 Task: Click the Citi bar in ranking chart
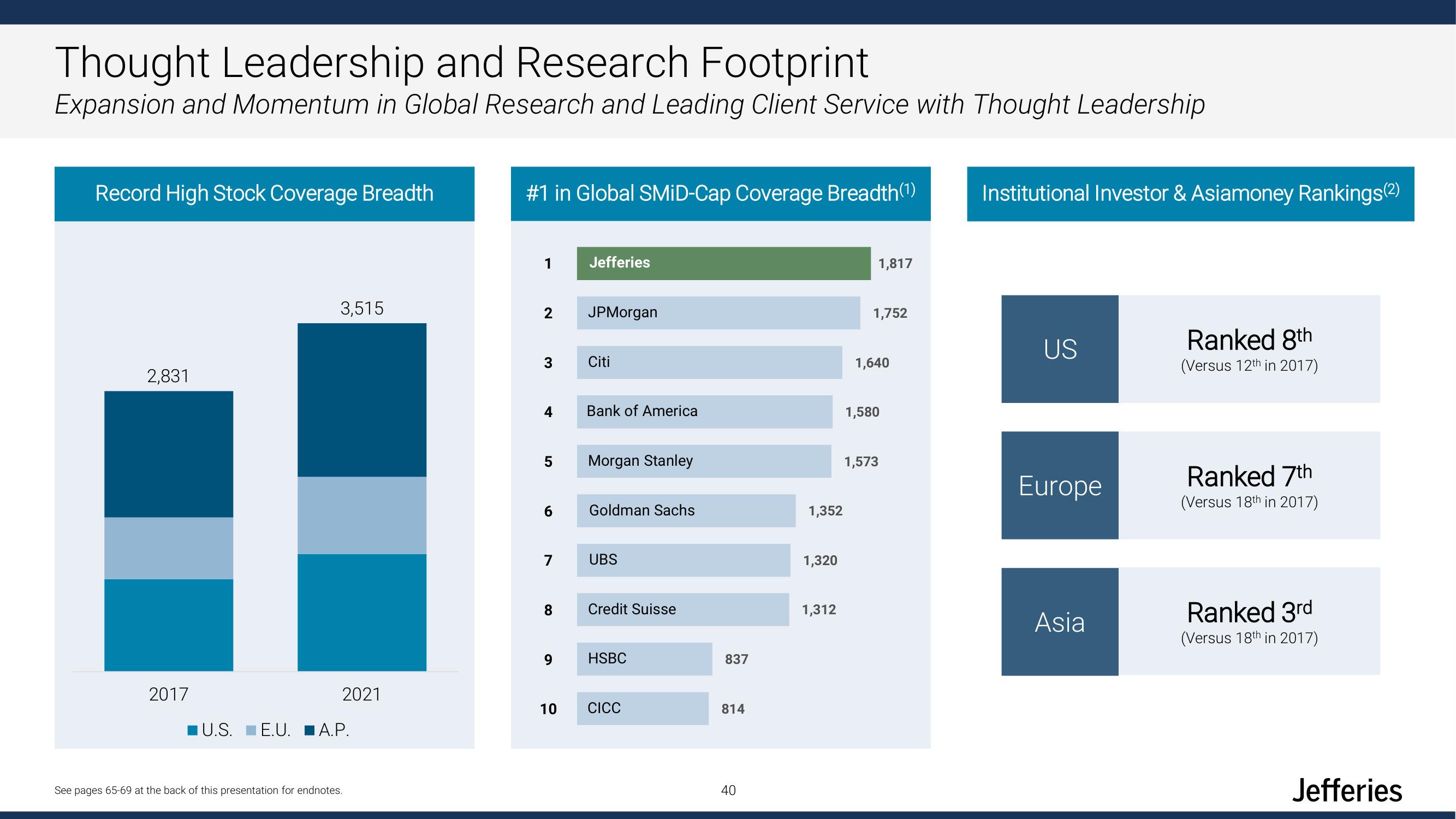pos(709,363)
